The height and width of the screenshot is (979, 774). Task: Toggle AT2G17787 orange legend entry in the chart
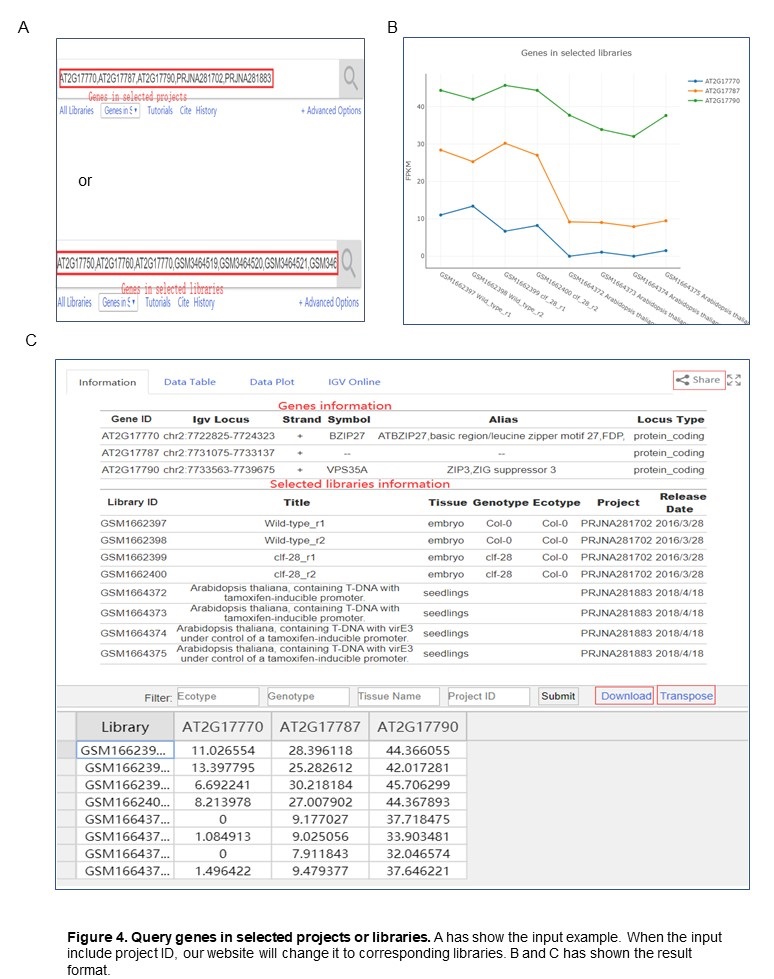click(714, 91)
